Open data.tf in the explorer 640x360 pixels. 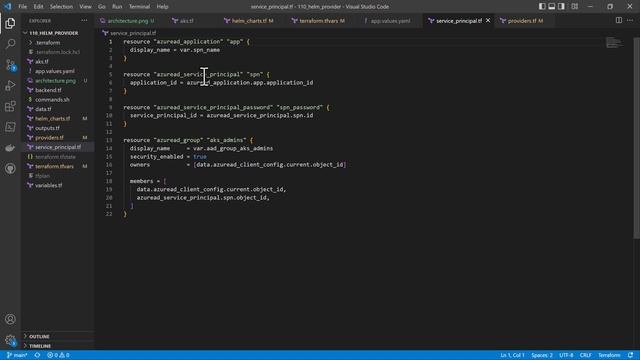(43, 109)
